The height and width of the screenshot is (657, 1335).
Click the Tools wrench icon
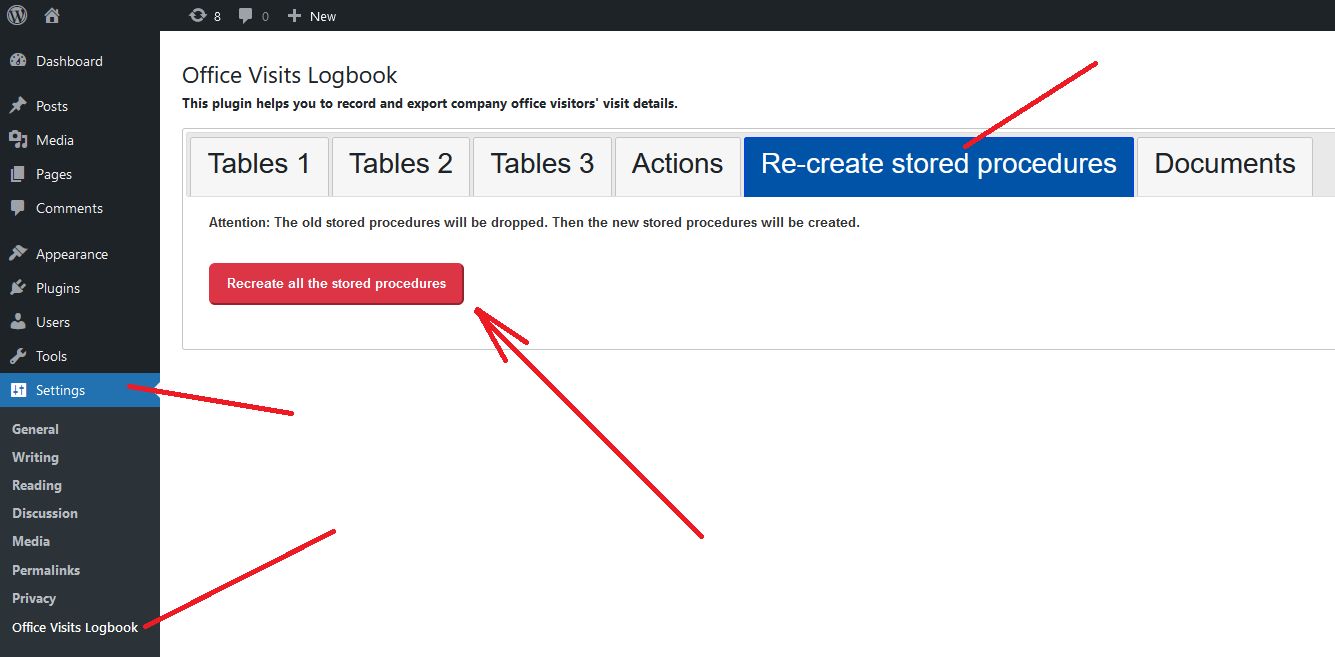click(18, 356)
